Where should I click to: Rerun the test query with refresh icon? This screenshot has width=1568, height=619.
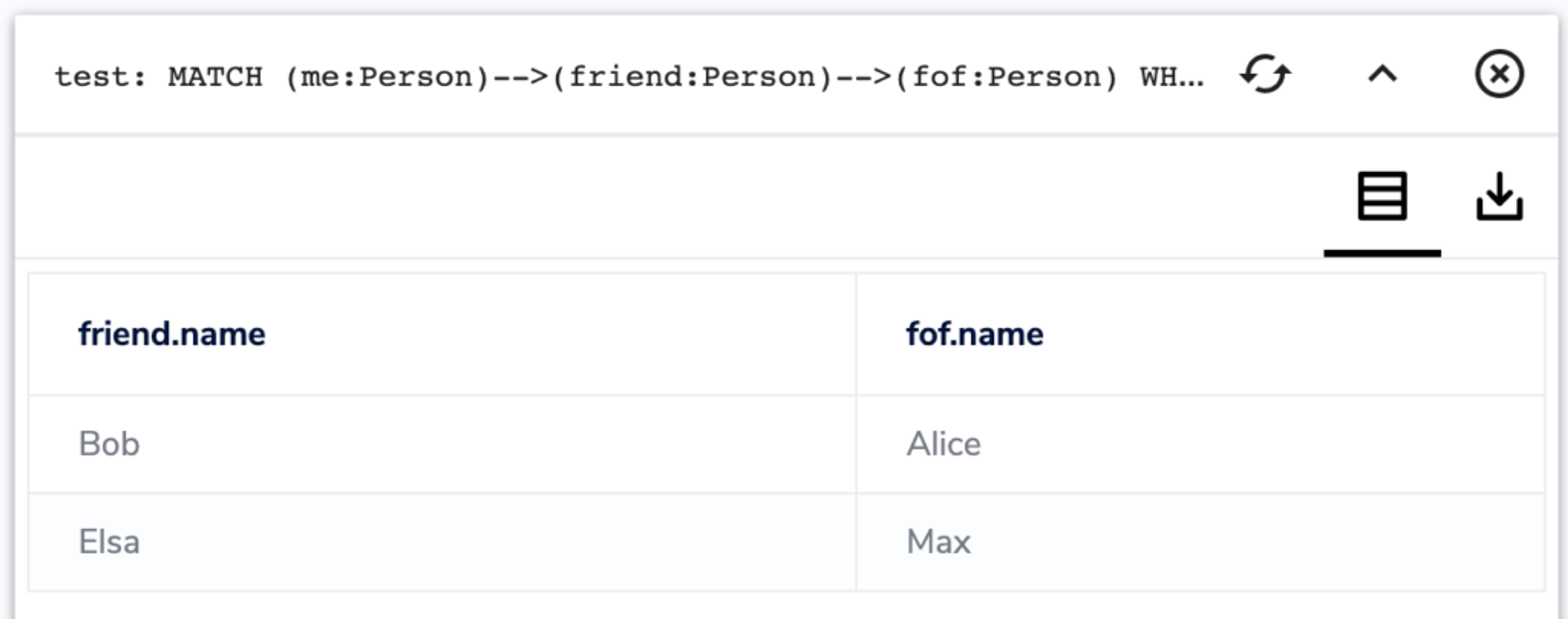coord(1265,74)
